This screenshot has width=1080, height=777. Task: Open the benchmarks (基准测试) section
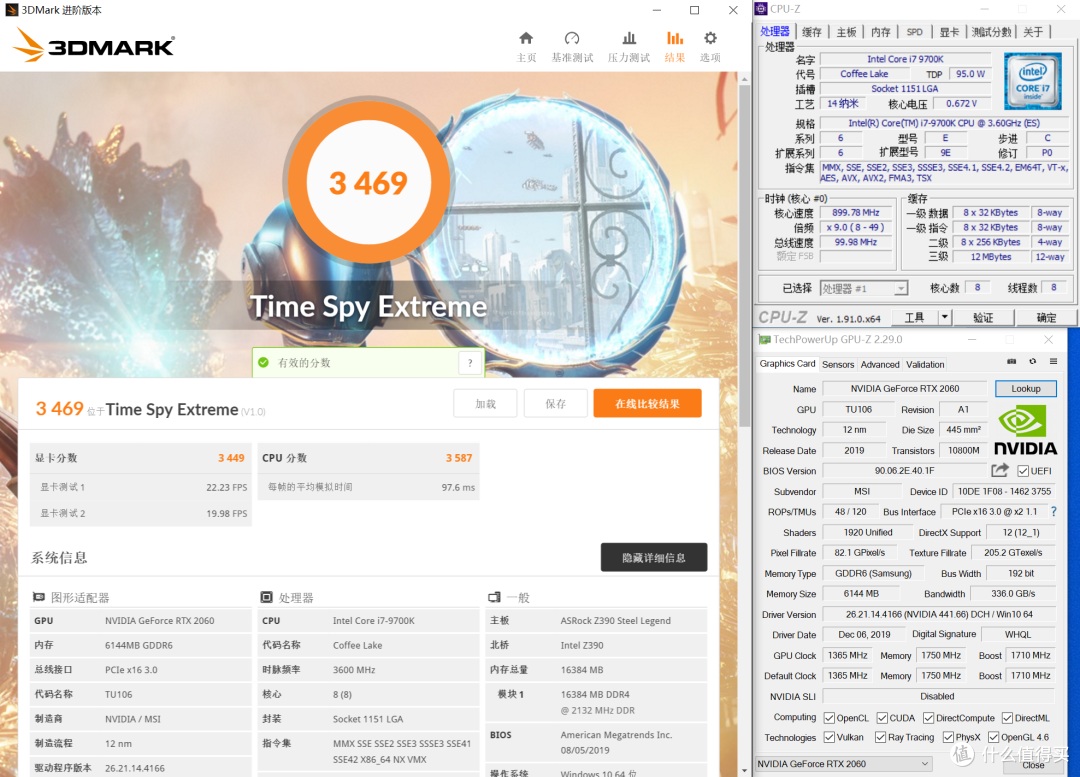point(572,47)
